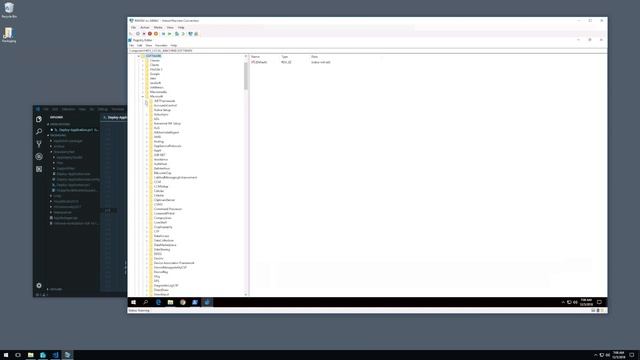The image size is (640, 360).
Task: Click the Checkpoint toolbar button
Action: coord(177,34)
